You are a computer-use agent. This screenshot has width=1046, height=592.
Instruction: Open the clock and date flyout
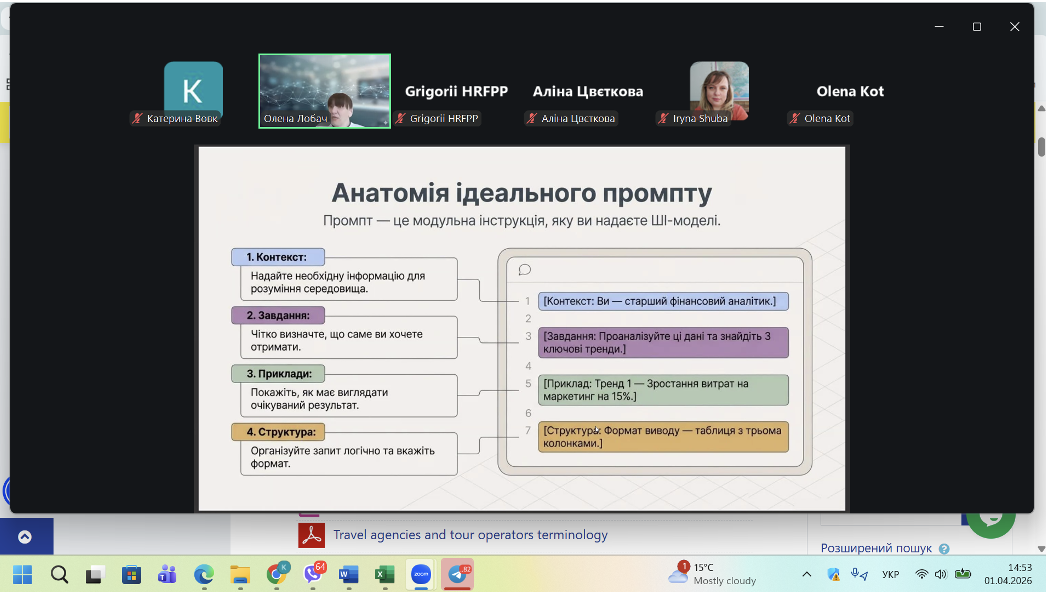pos(1007,574)
